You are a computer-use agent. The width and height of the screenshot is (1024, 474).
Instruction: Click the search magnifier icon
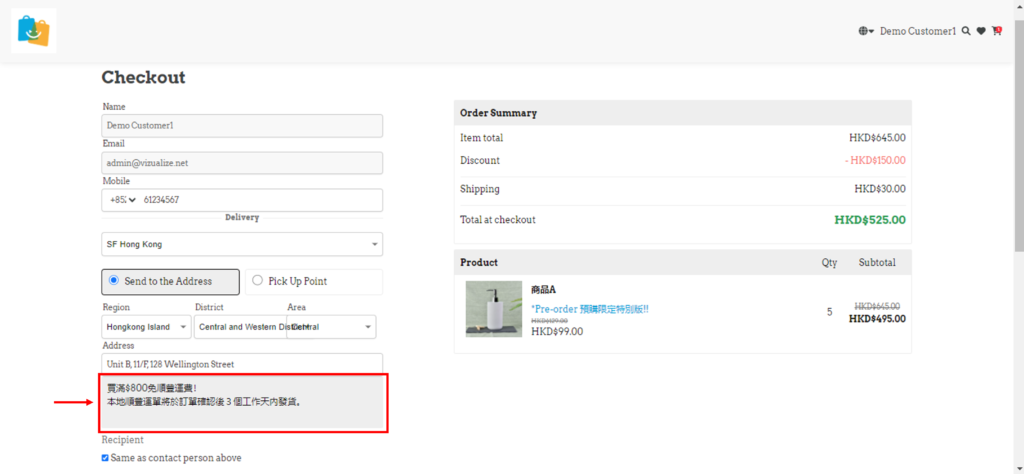coord(965,31)
